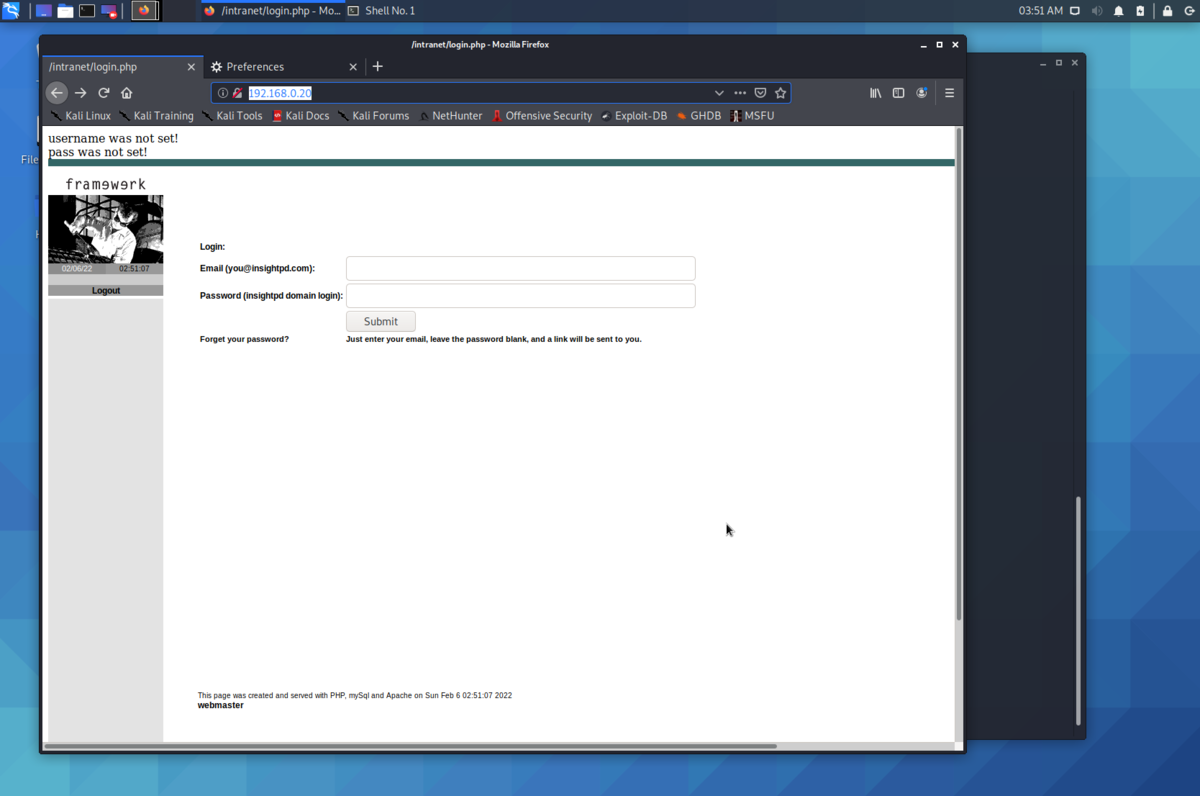Close the Preferences tab
Image resolution: width=1200 pixels, height=796 pixels.
click(x=353, y=67)
